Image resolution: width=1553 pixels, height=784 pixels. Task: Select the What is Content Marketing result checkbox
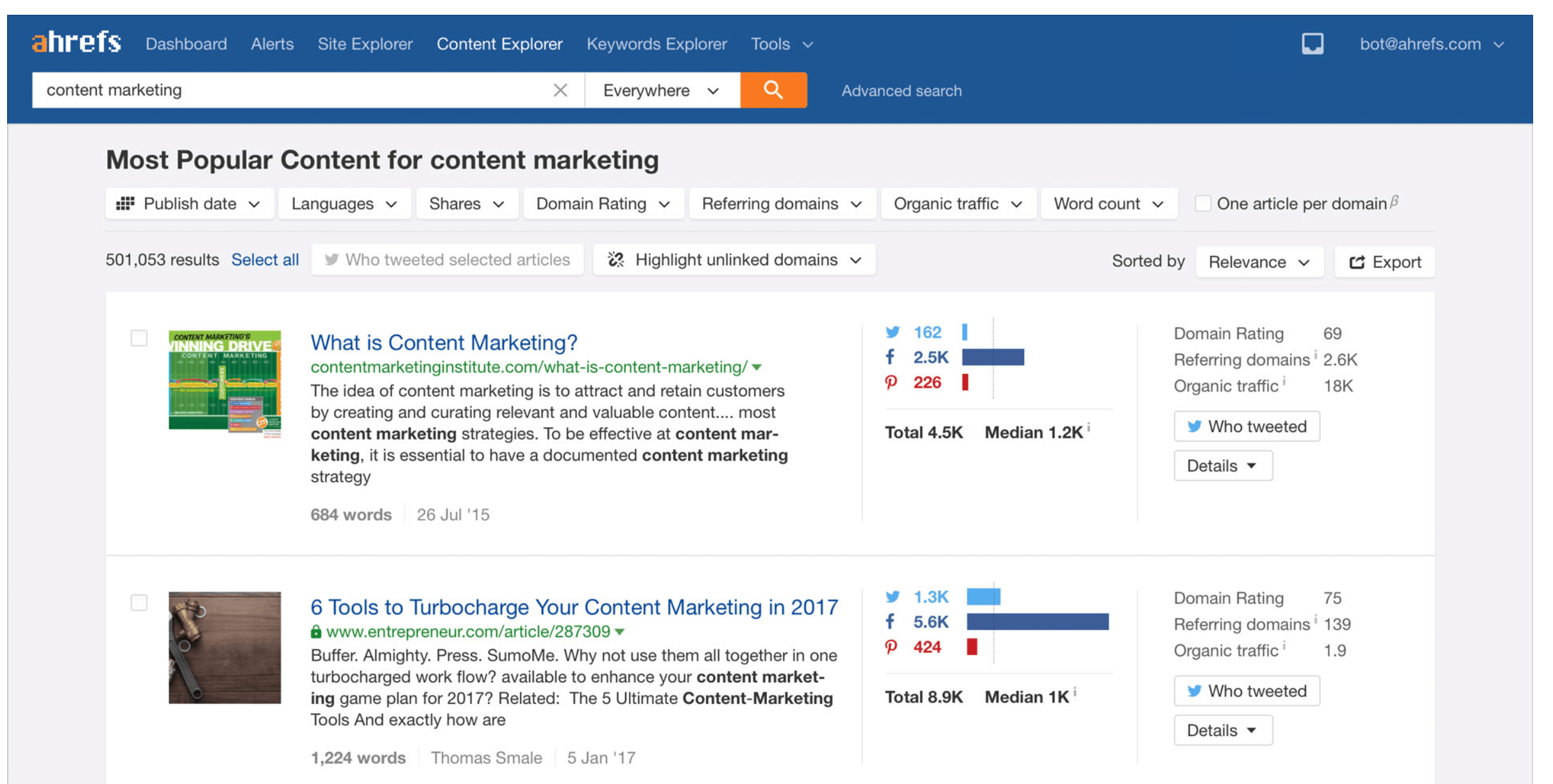point(139,338)
